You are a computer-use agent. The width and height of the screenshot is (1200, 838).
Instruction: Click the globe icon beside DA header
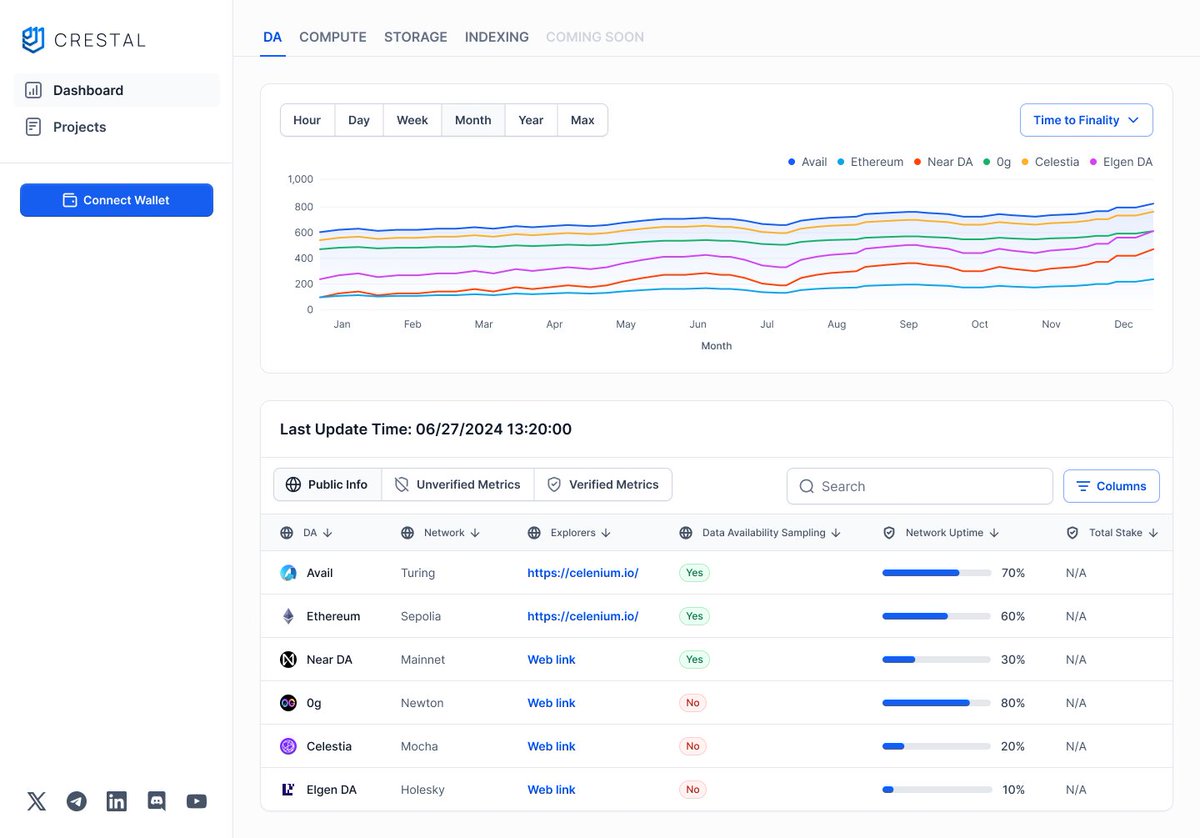(287, 533)
